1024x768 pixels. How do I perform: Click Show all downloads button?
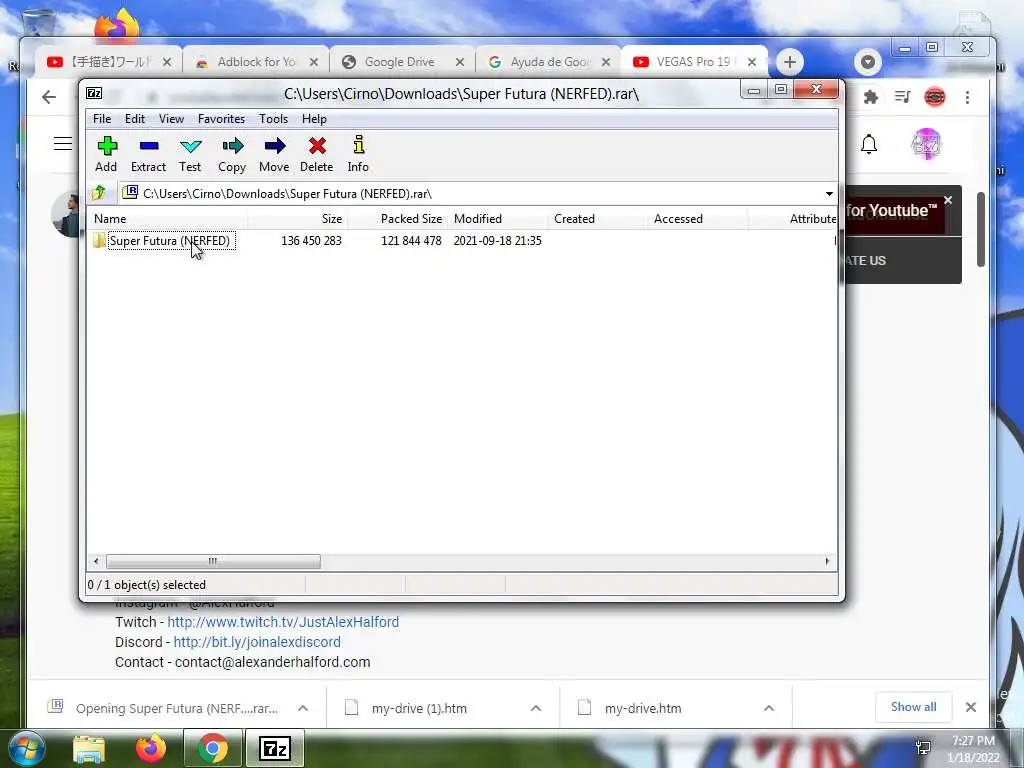(913, 707)
